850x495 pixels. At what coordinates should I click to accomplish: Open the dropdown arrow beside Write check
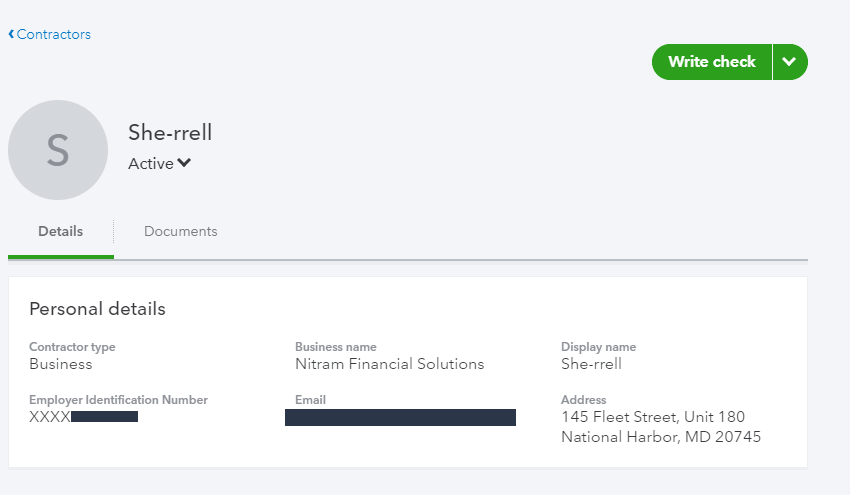point(790,62)
